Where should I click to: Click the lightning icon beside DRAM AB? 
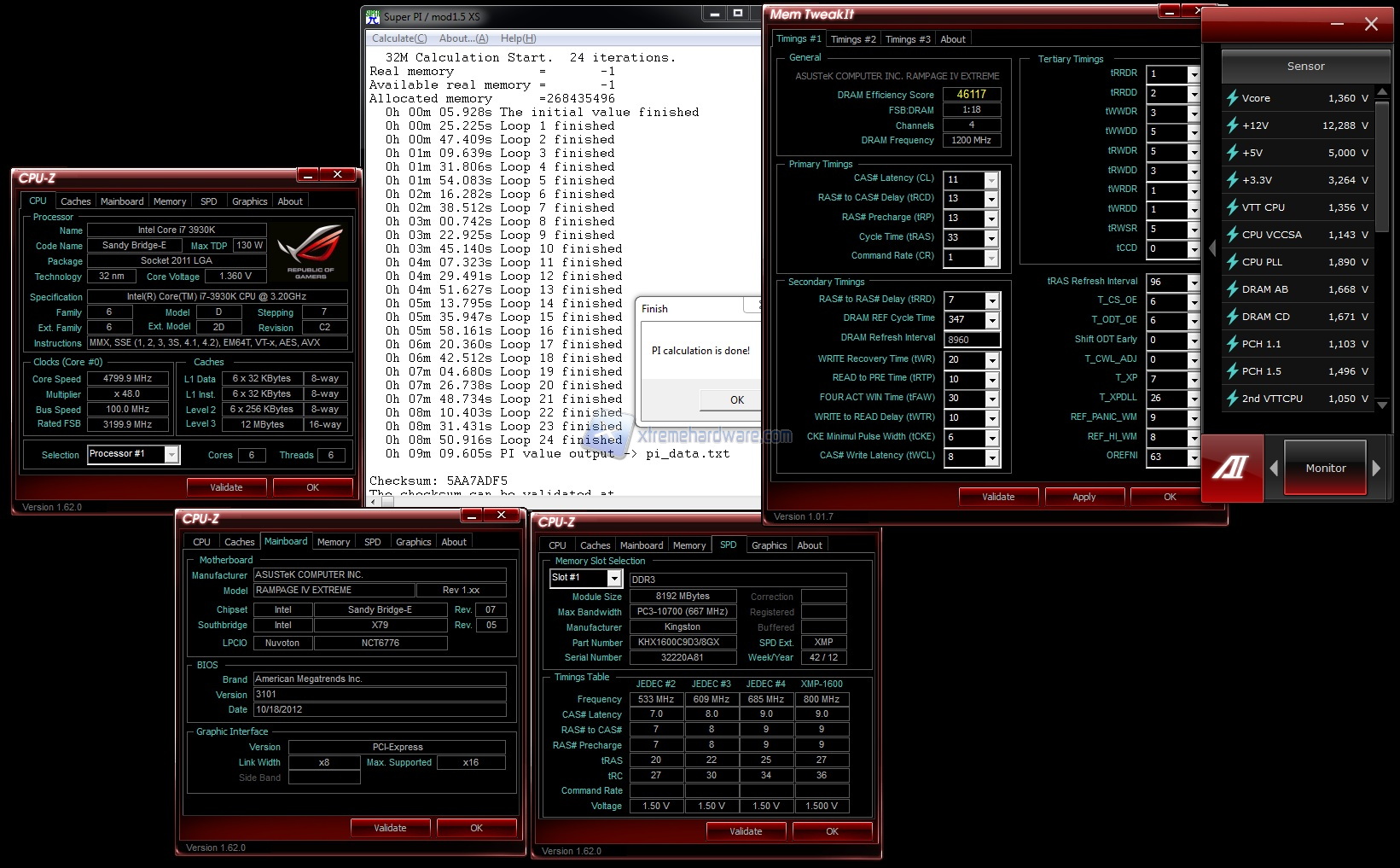(1232, 289)
